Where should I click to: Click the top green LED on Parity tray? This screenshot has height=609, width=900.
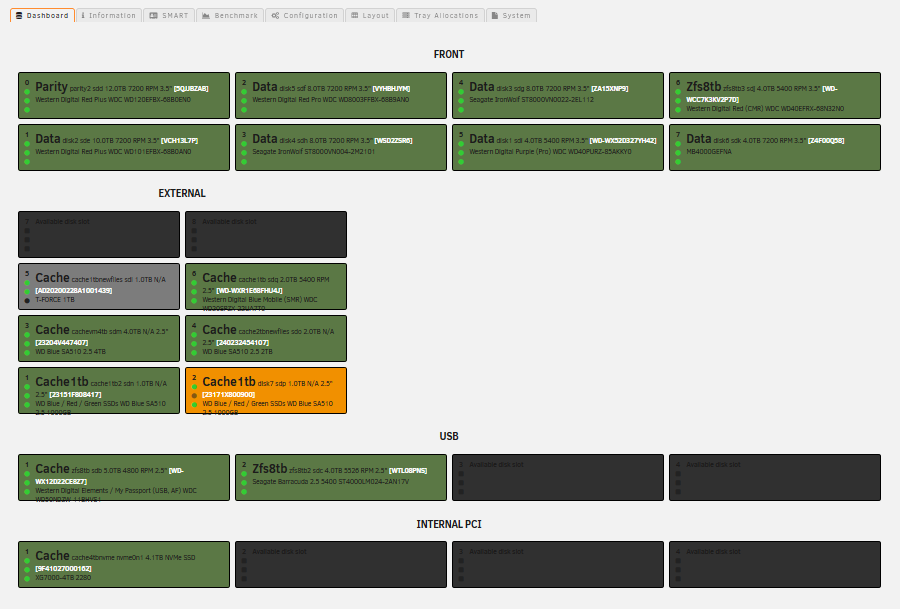tap(27, 91)
